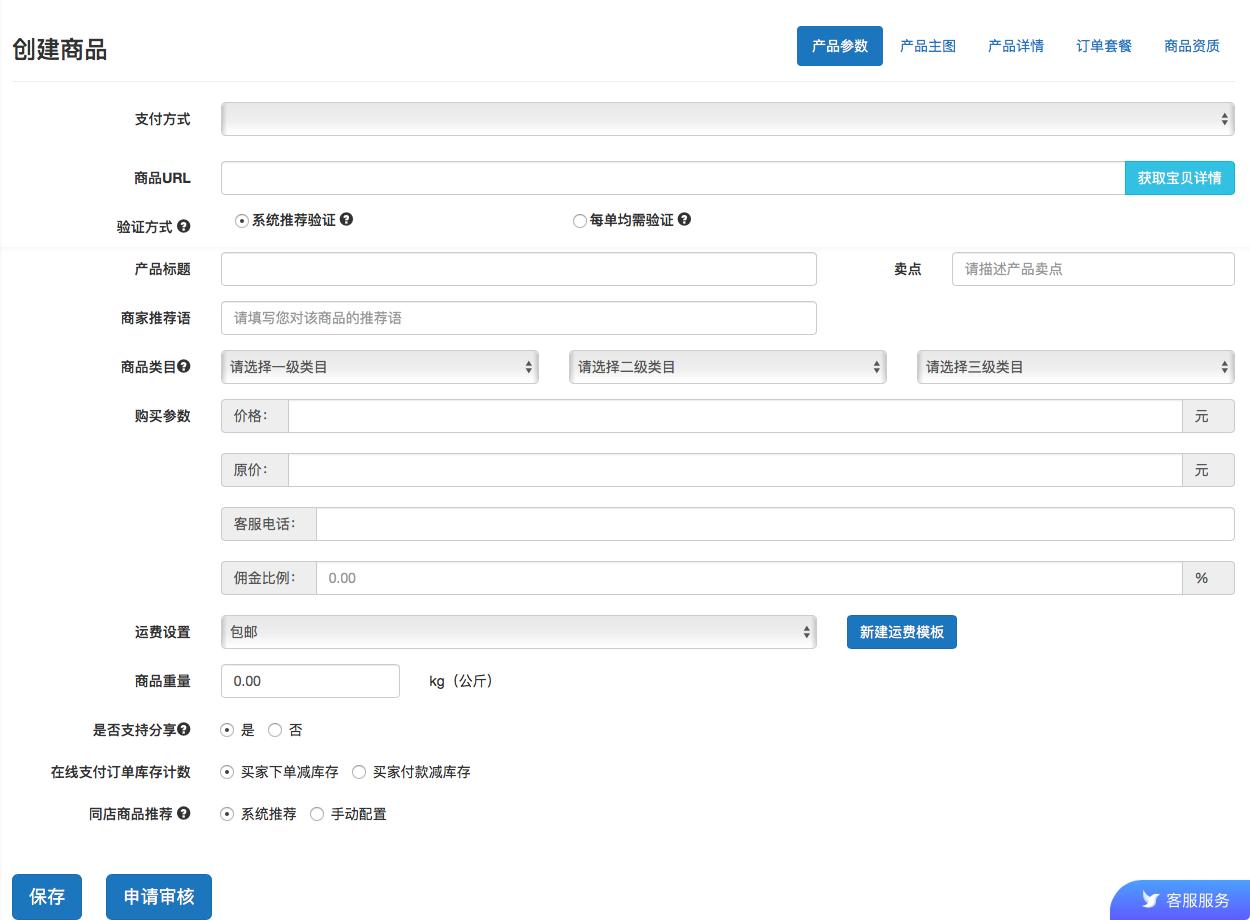Select 买家付款减库存 inventory option
The width and height of the screenshot is (1250, 920).
(x=359, y=771)
